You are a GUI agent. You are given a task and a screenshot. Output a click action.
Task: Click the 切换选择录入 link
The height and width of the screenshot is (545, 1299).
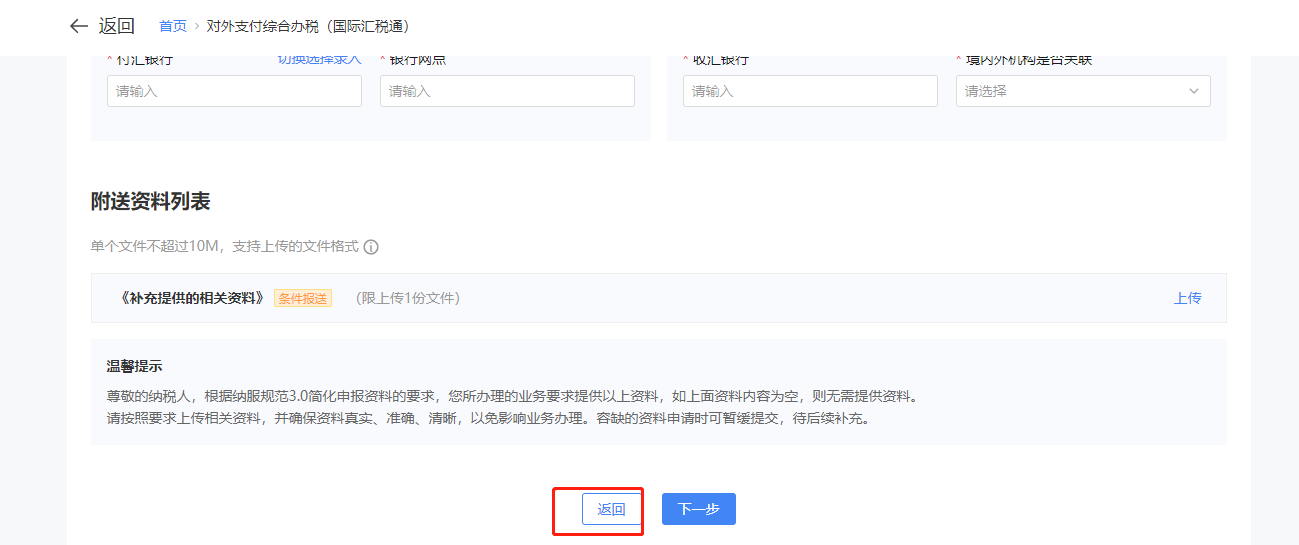pyautogui.click(x=319, y=60)
